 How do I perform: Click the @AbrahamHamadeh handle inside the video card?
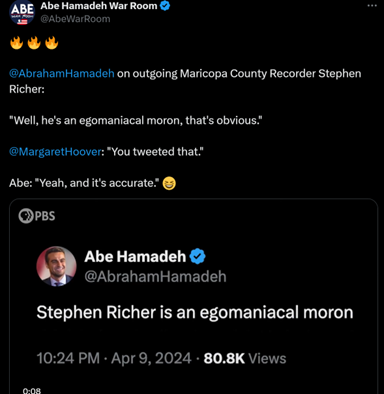tap(155, 277)
